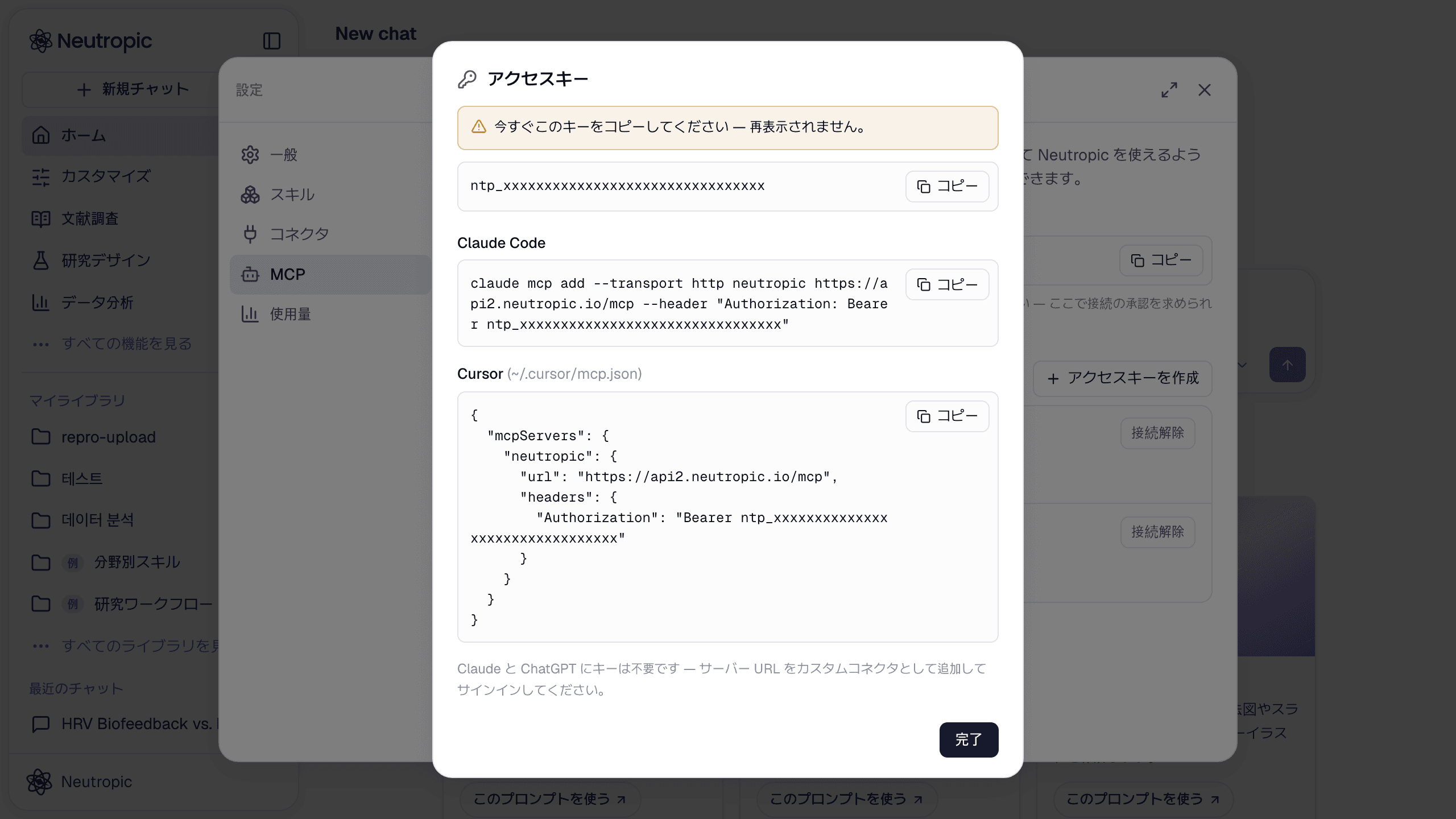
Task: Use the leftmost このプロンプトを使う link
Action: pyautogui.click(x=550, y=799)
